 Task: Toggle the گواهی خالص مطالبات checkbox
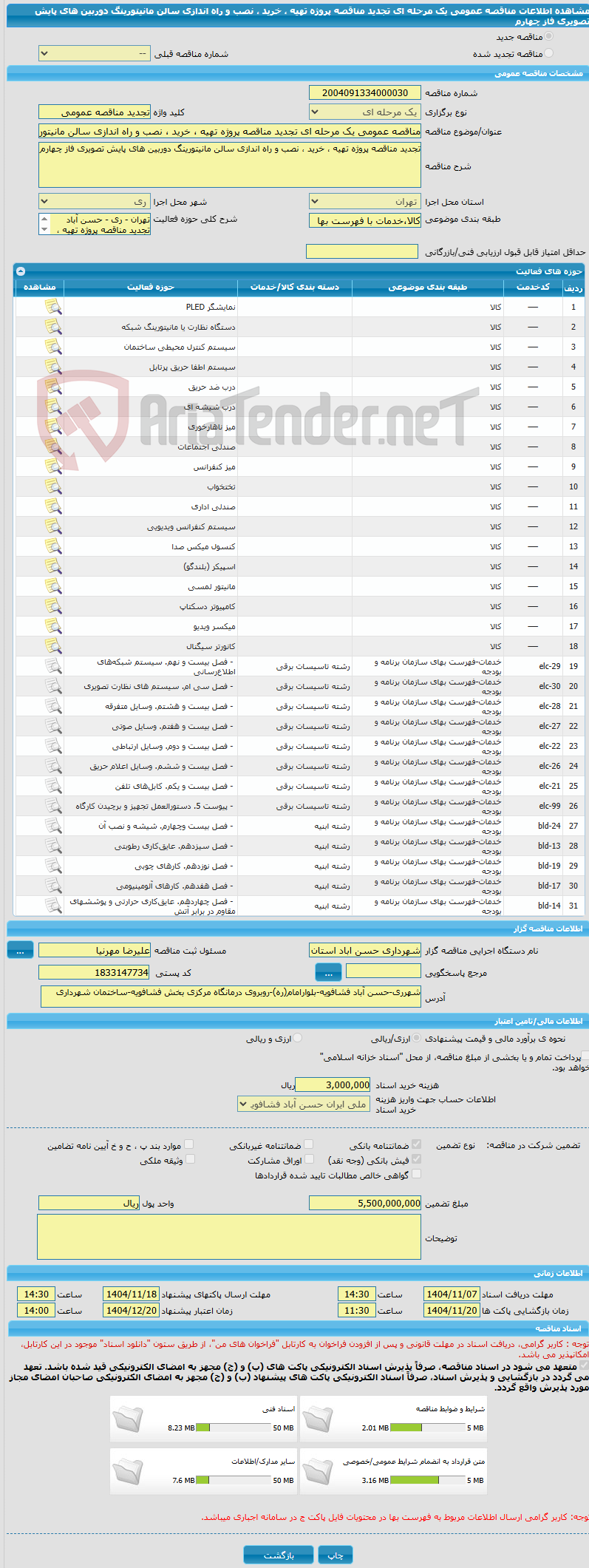tap(417, 1174)
